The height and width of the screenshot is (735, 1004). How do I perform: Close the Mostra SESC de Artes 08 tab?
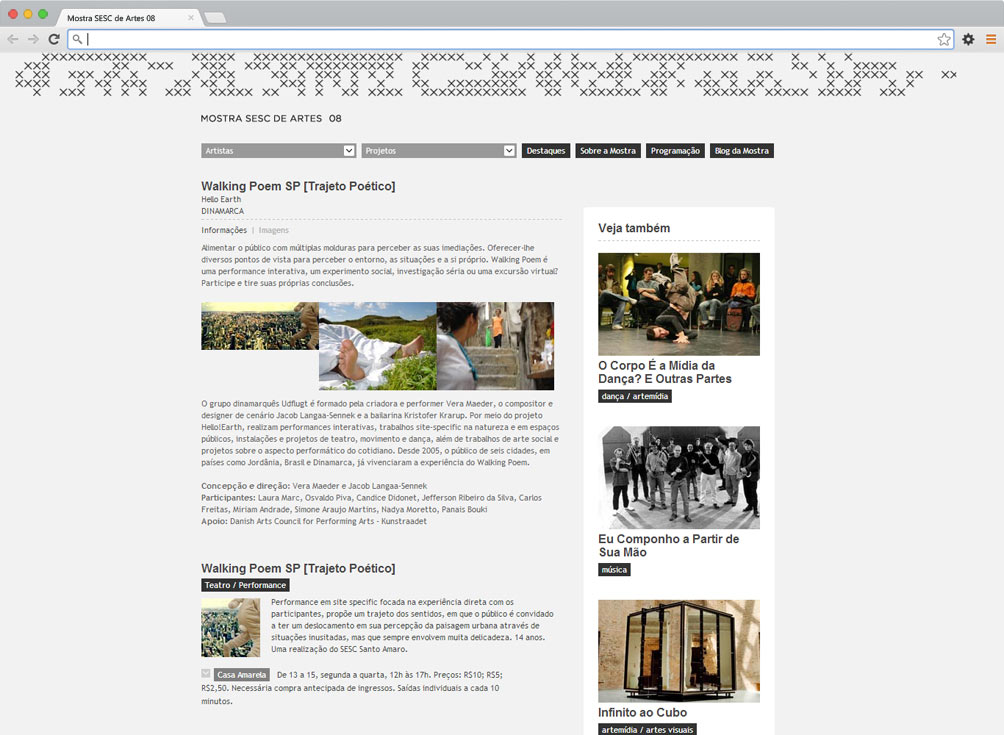[191, 18]
